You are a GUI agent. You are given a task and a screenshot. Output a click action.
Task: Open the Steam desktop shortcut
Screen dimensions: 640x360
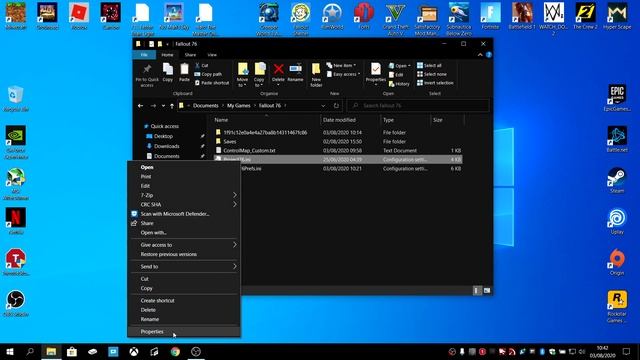point(617,180)
